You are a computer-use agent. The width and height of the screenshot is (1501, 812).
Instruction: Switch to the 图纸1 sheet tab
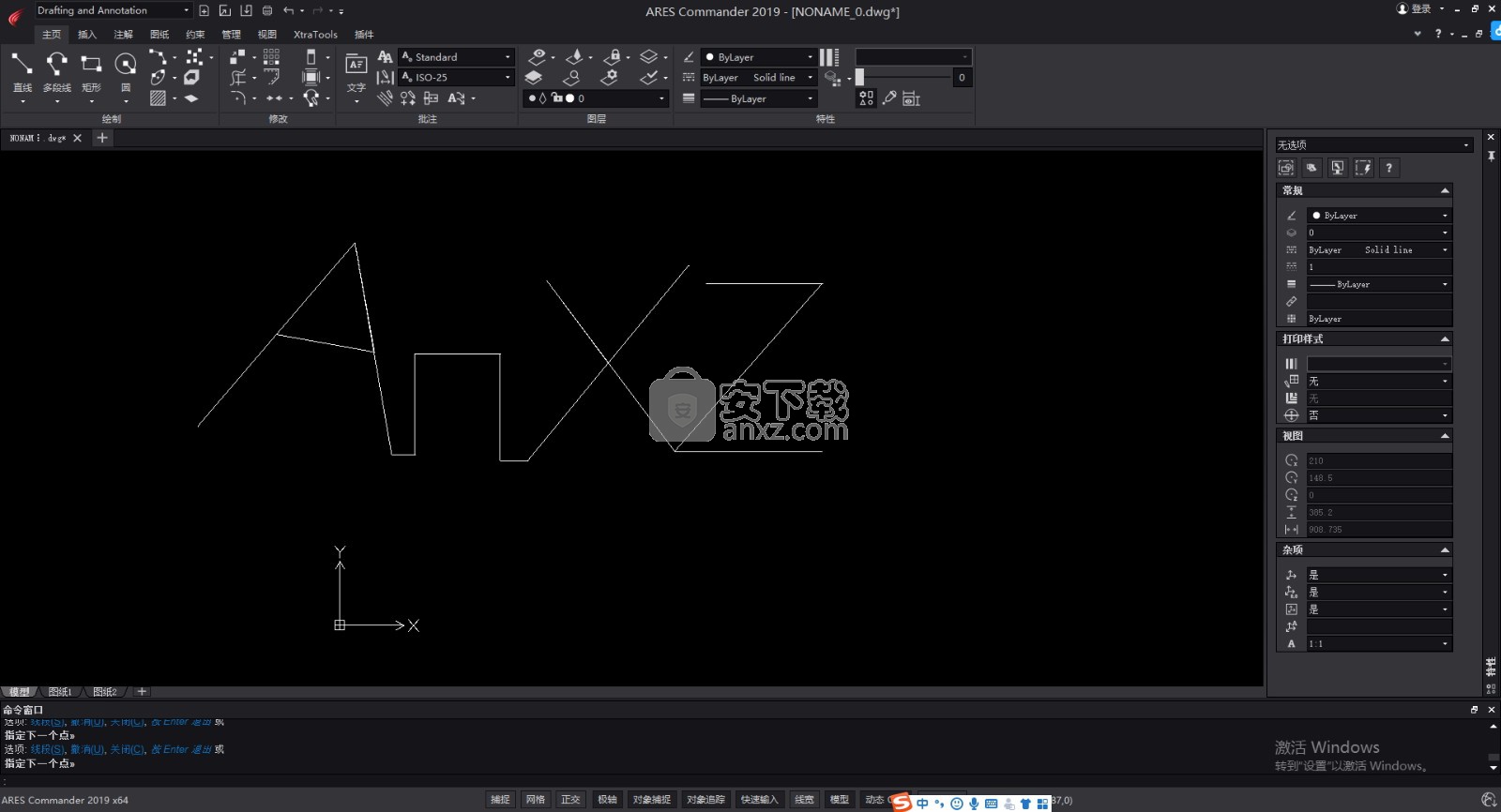click(60, 692)
